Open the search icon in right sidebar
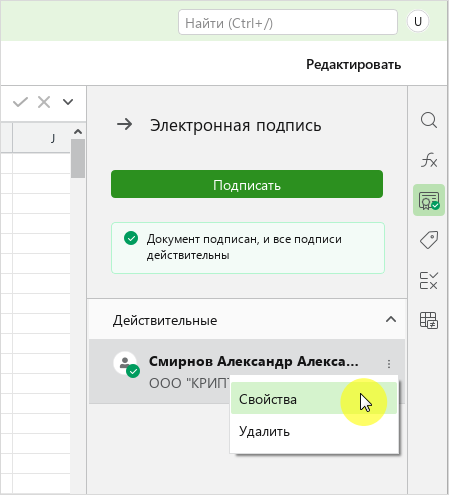 tap(429, 120)
